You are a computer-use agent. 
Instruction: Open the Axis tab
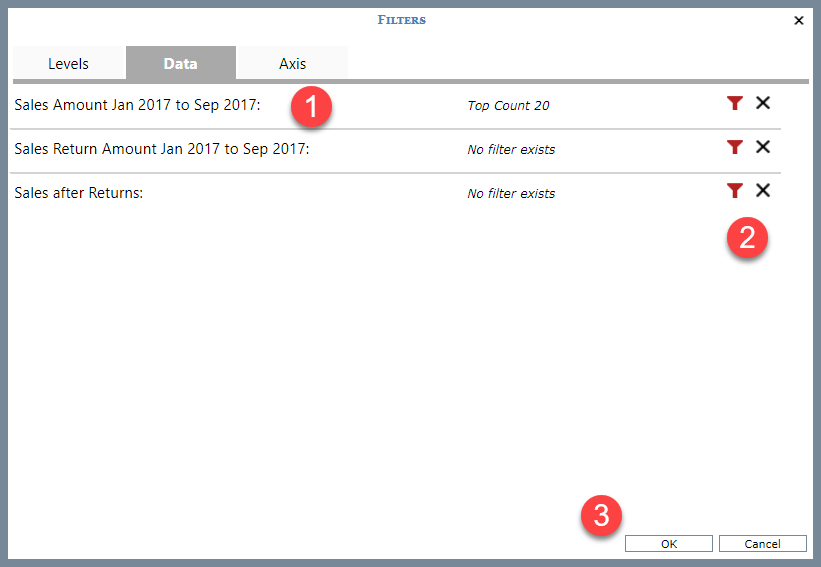pos(292,63)
